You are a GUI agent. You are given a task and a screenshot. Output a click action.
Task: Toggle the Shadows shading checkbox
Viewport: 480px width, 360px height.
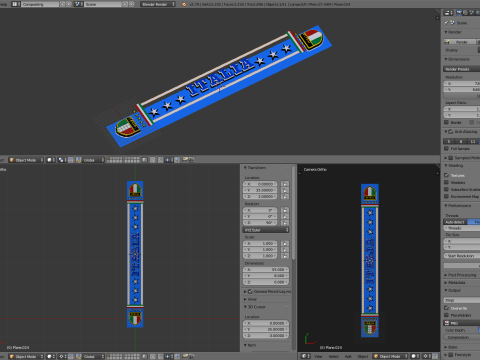click(446, 182)
